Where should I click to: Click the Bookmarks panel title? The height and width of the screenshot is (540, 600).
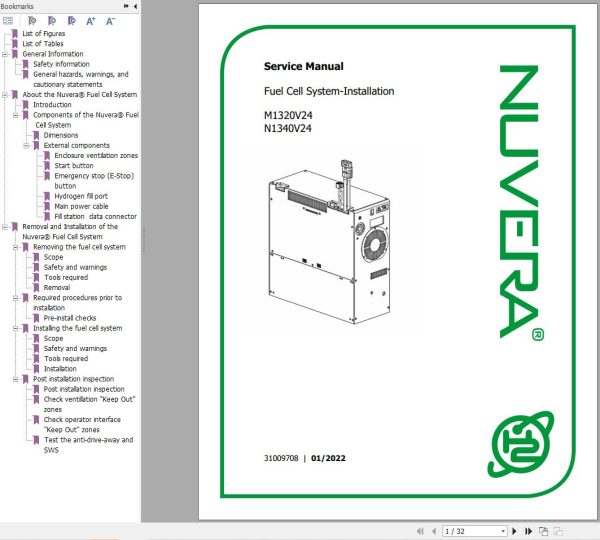tap(17, 6)
